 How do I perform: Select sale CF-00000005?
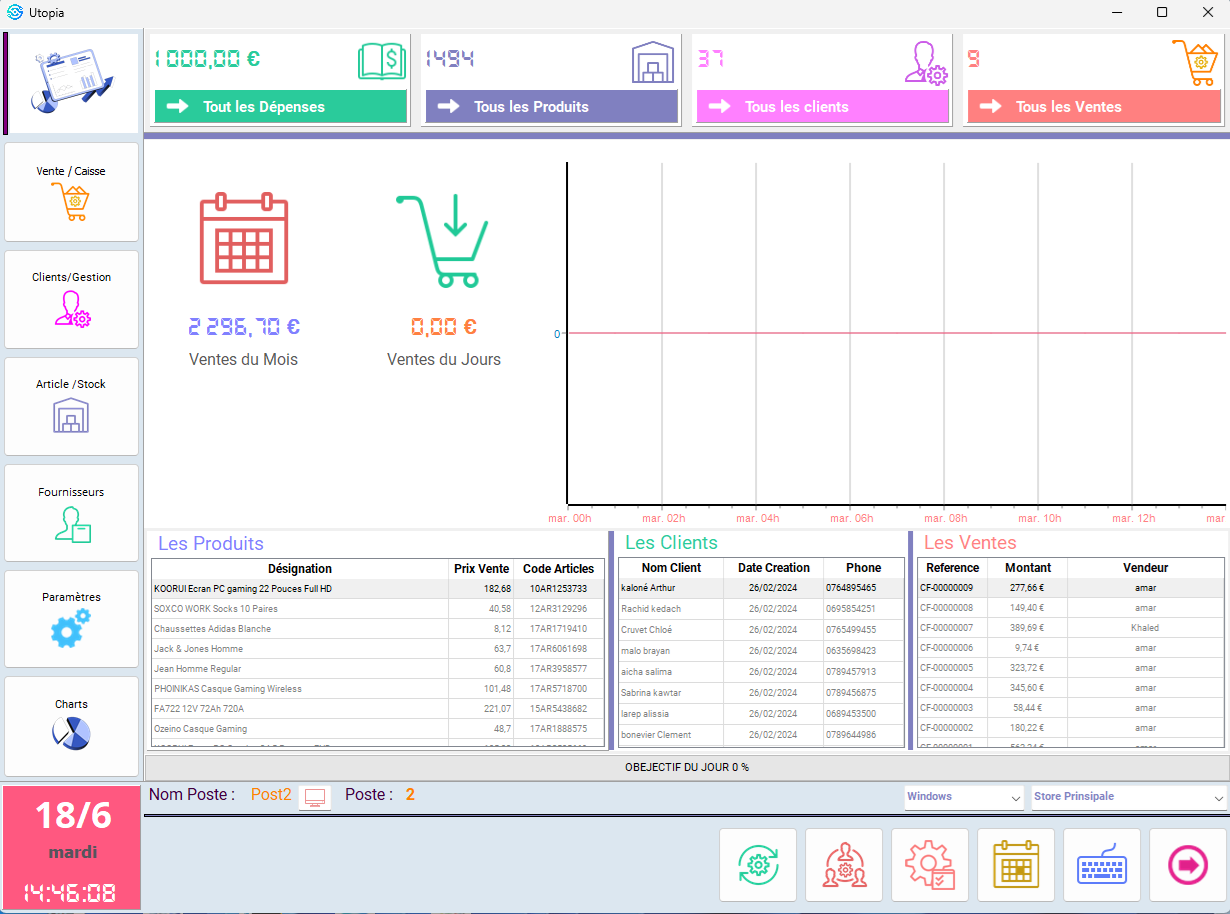[1070, 668]
